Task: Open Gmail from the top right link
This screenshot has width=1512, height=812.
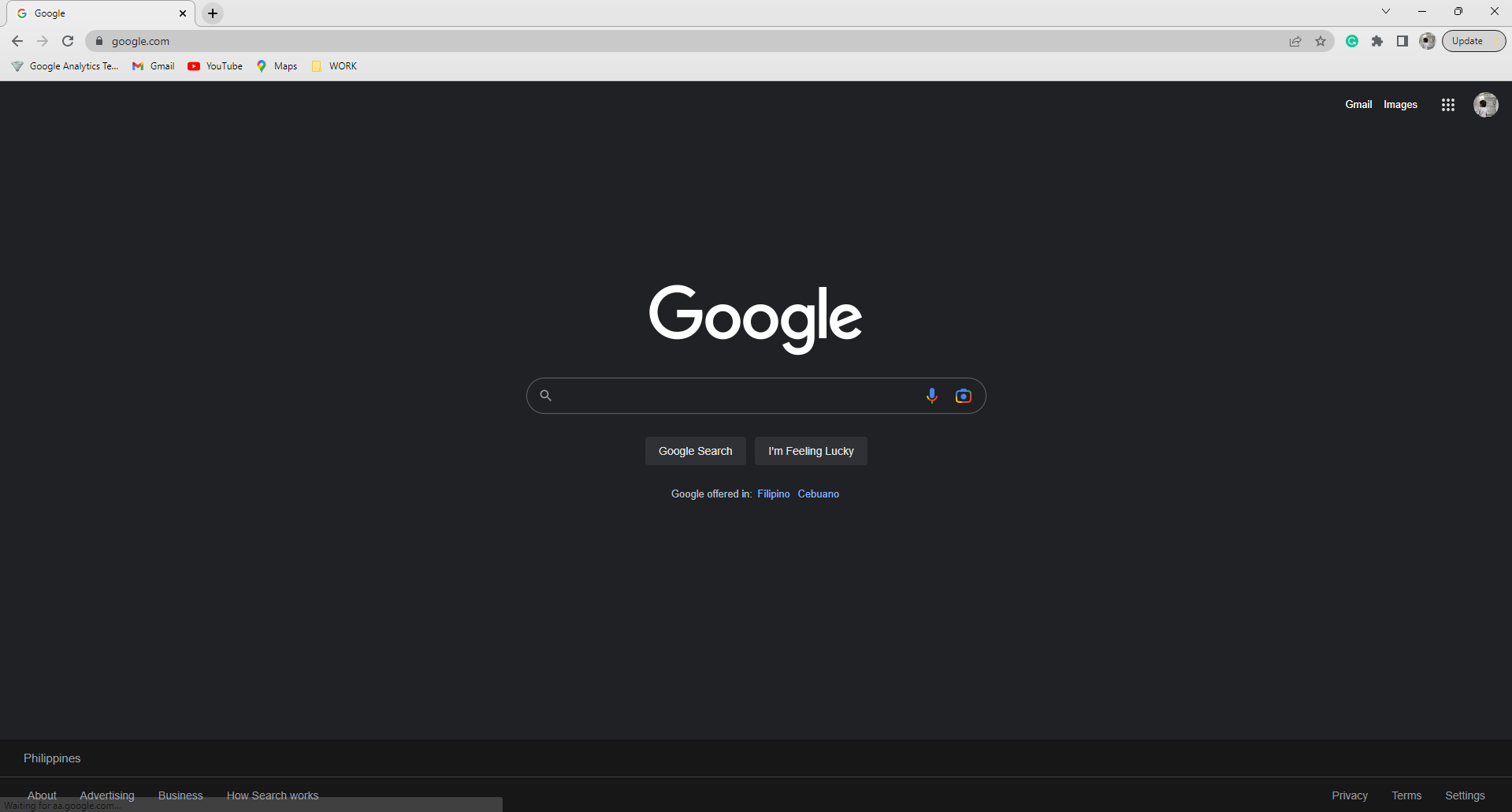Action: (x=1358, y=104)
